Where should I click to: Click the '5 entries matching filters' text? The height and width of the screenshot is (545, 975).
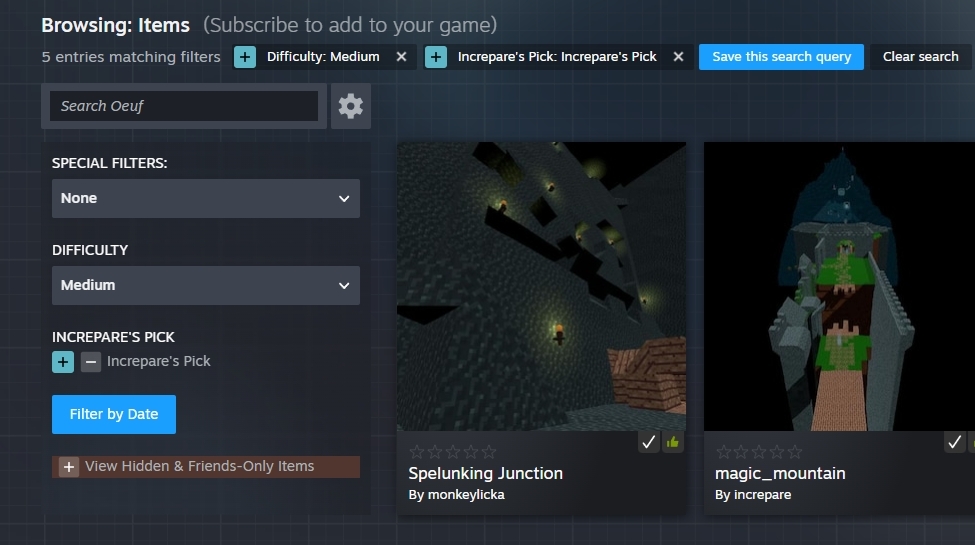131,57
